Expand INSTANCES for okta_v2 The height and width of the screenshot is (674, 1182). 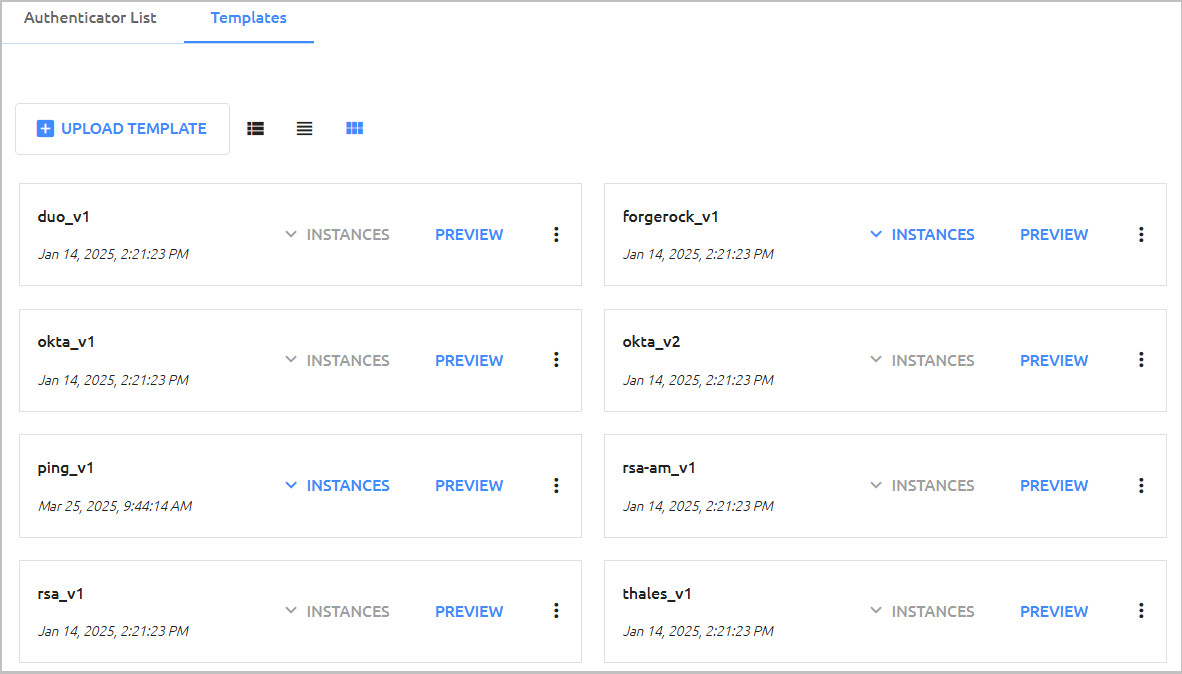(x=922, y=360)
